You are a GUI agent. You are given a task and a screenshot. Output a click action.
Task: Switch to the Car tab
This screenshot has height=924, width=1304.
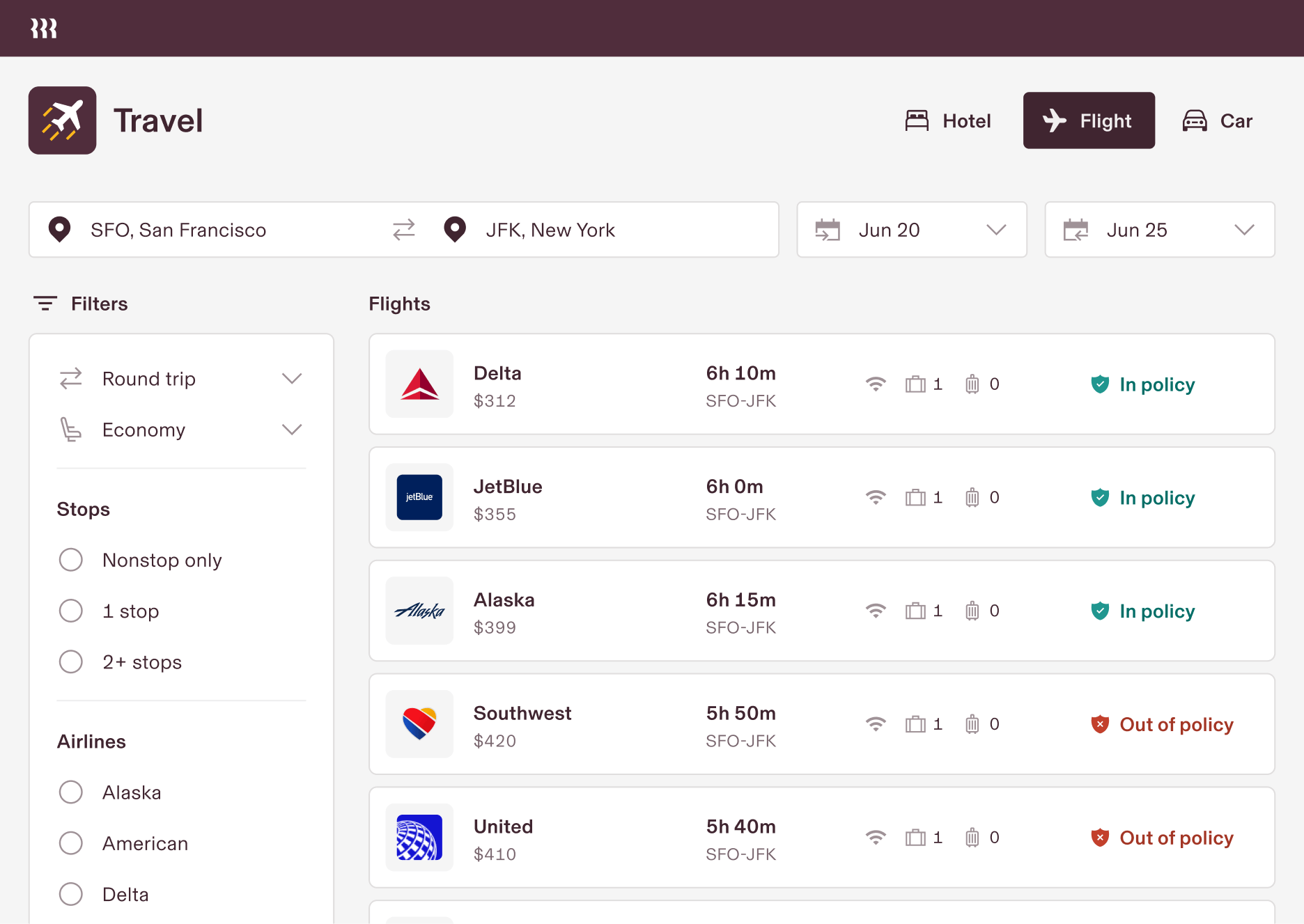[x=1218, y=120]
